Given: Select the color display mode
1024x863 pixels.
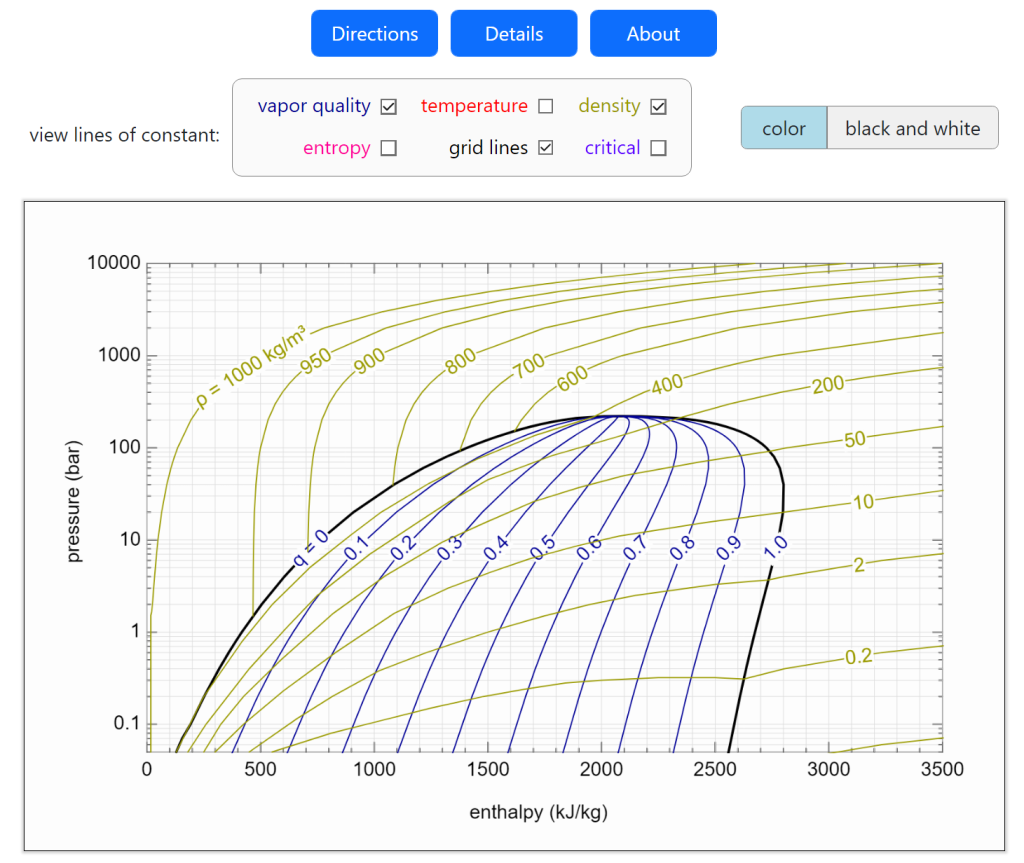Looking at the screenshot, I should (x=784, y=128).
